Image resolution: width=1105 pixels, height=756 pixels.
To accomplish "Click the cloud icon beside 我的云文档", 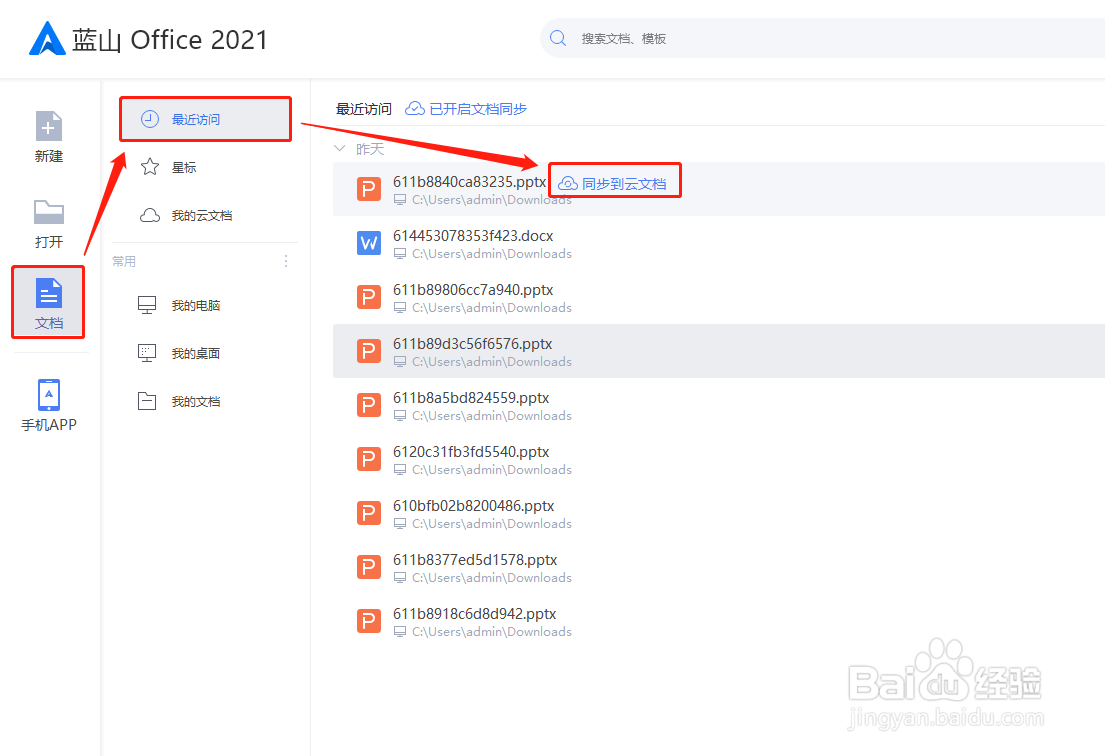I will (x=149, y=215).
